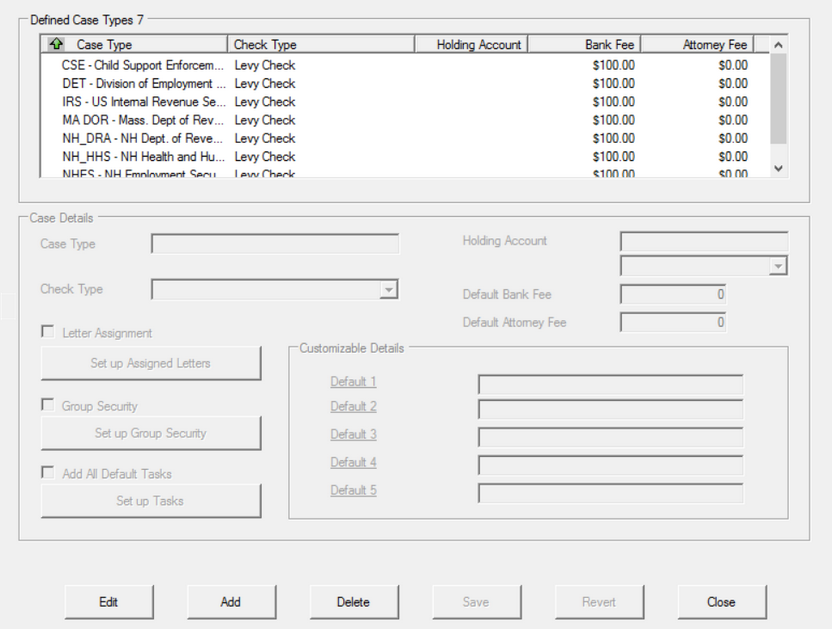Click the Save button
The height and width of the screenshot is (629, 832).
tap(476, 602)
